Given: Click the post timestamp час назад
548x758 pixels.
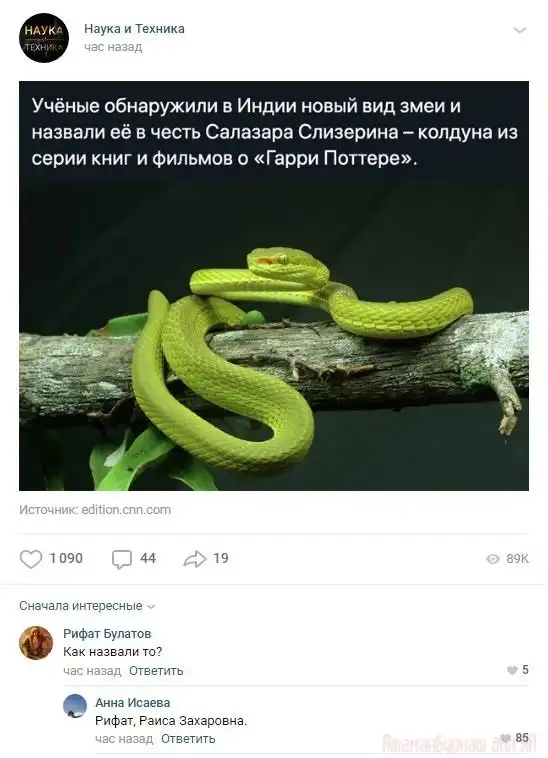Looking at the screenshot, I should coord(113,47).
